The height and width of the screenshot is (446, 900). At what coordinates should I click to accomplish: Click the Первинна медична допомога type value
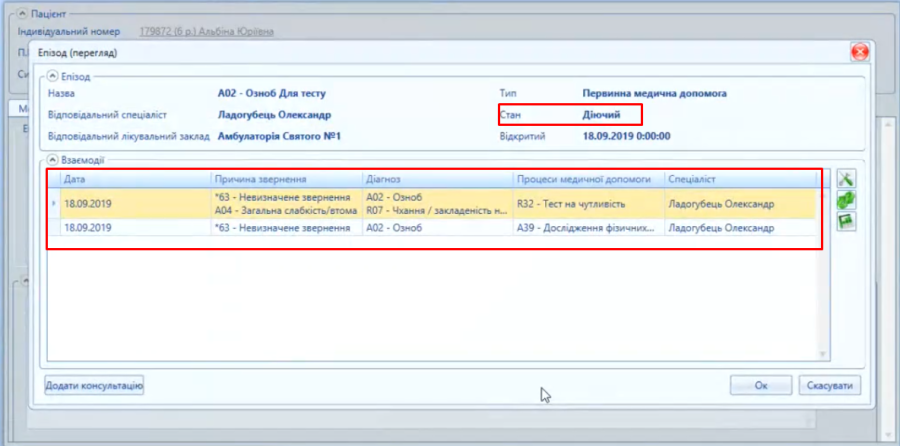(x=654, y=93)
